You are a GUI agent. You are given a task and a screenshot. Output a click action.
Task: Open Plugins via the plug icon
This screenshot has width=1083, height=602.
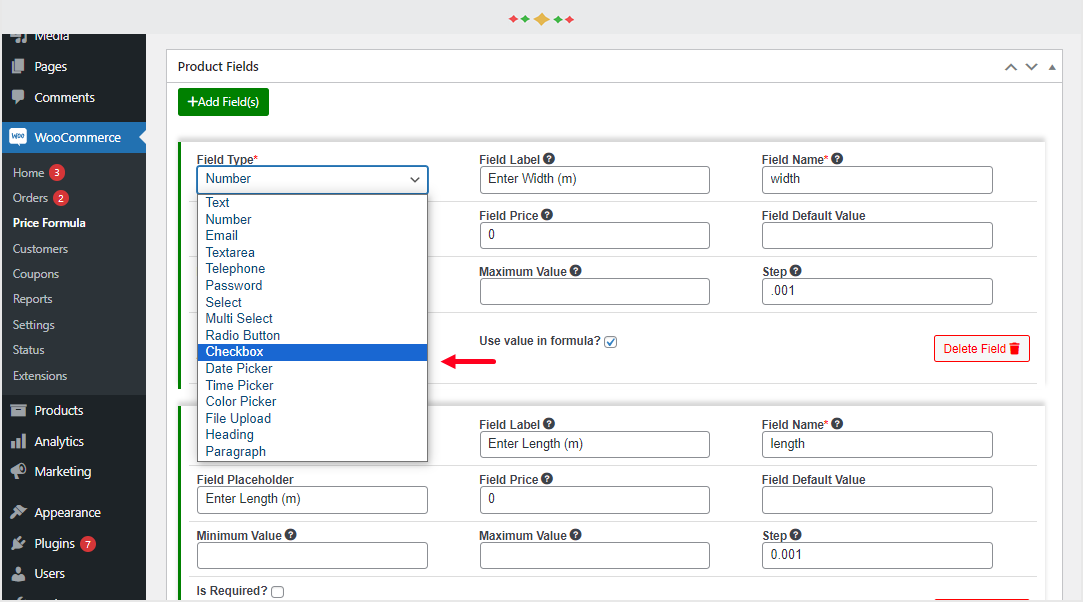19,543
